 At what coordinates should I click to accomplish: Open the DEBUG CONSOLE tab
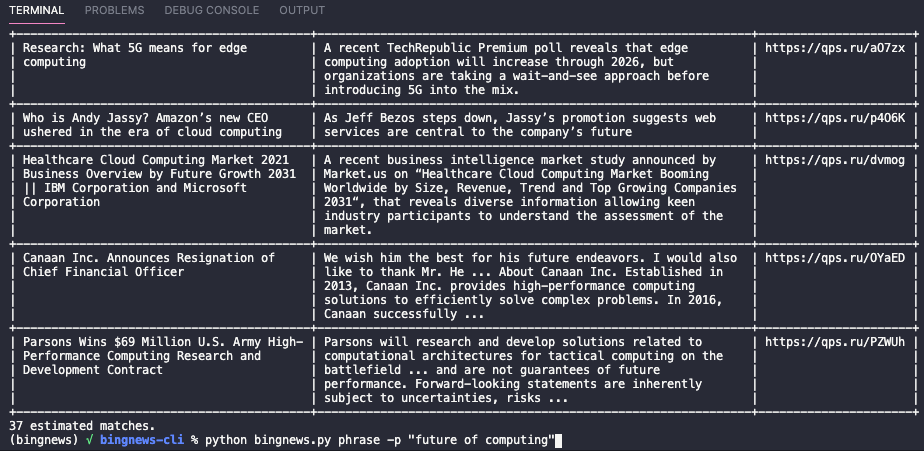click(211, 10)
